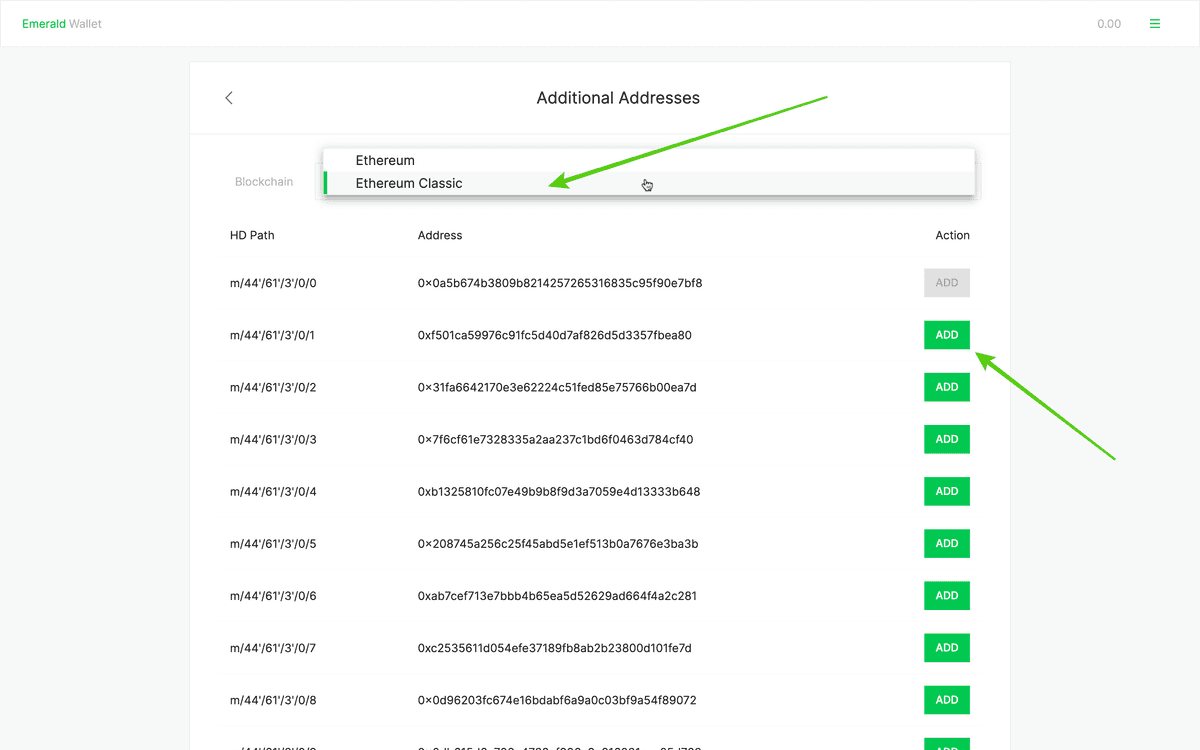Open the Blockchain selector dropdown
Image resolution: width=1200 pixels, height=750 pixels.
[x=264, y=182]
